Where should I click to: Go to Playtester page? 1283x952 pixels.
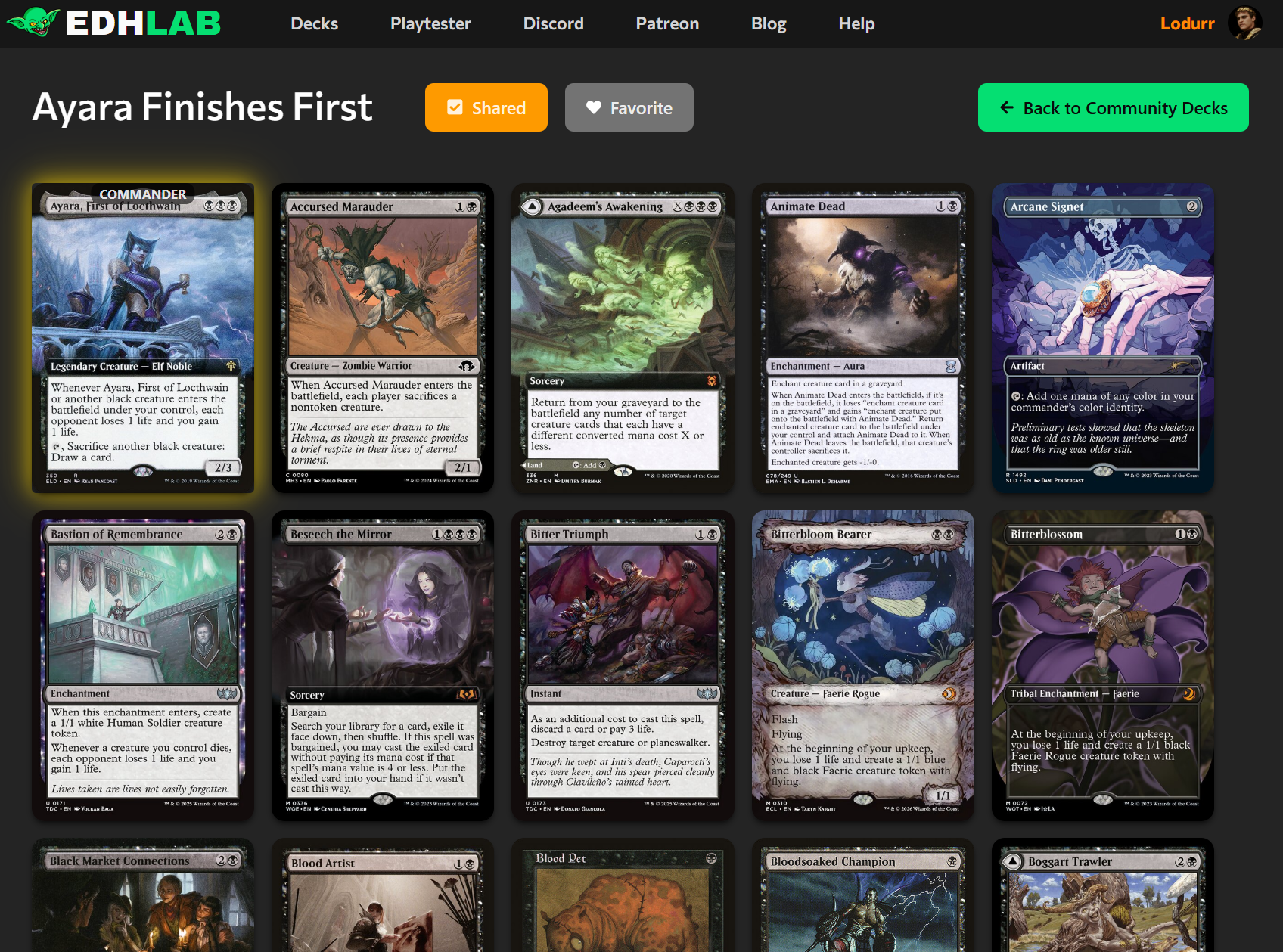430,23
